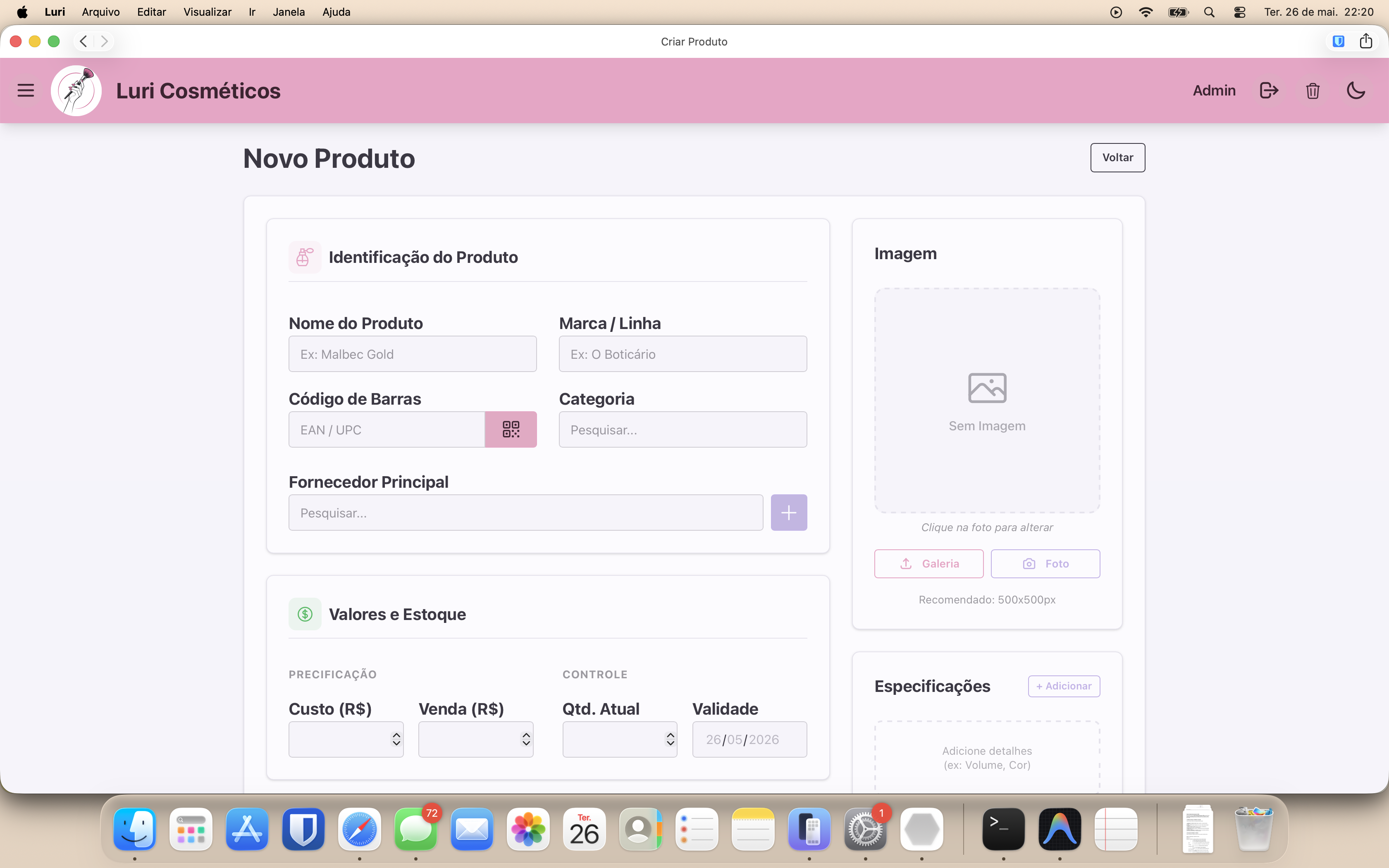This screenshot has height=868, width=1389.
Task: Click the Foto camera button
Action: tap(1045, 564)
